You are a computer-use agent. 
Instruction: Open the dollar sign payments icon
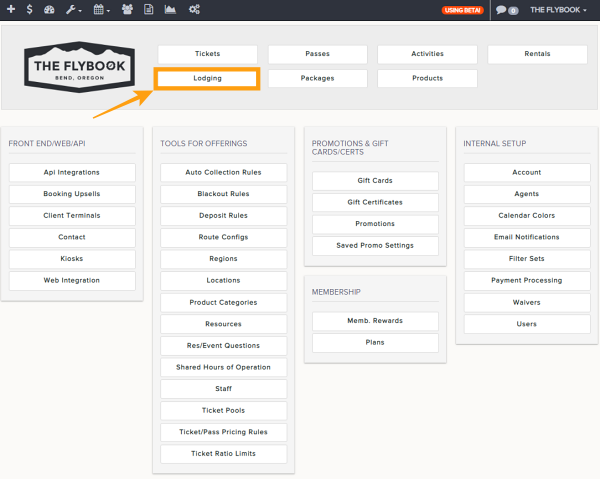click(x=29, y=9)
